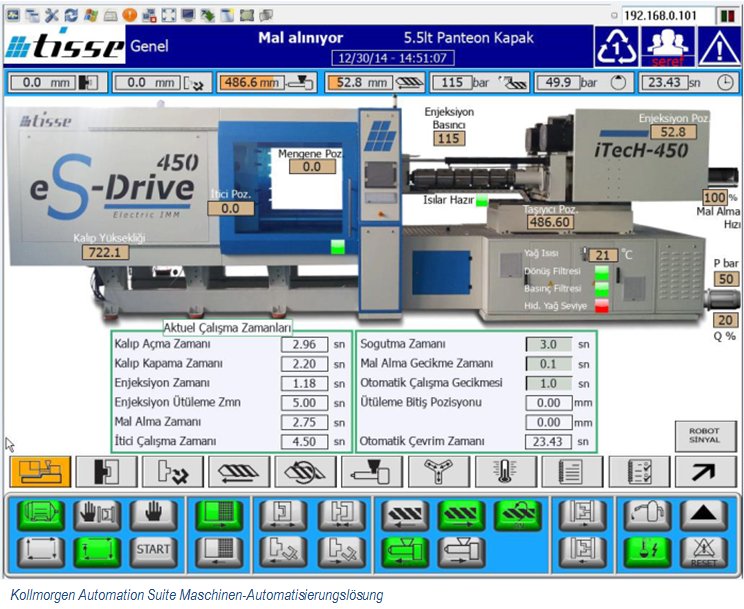Click the blue refresh arrows icon
Viewport: 744px width, 609px height.
point(71,15)
